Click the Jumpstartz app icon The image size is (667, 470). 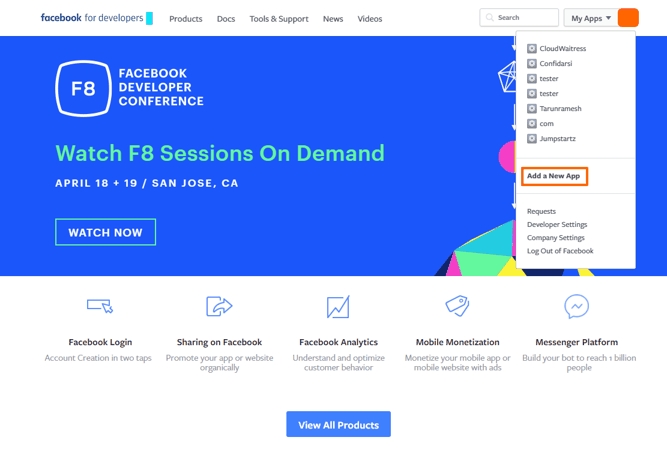(x=532, y=139)
